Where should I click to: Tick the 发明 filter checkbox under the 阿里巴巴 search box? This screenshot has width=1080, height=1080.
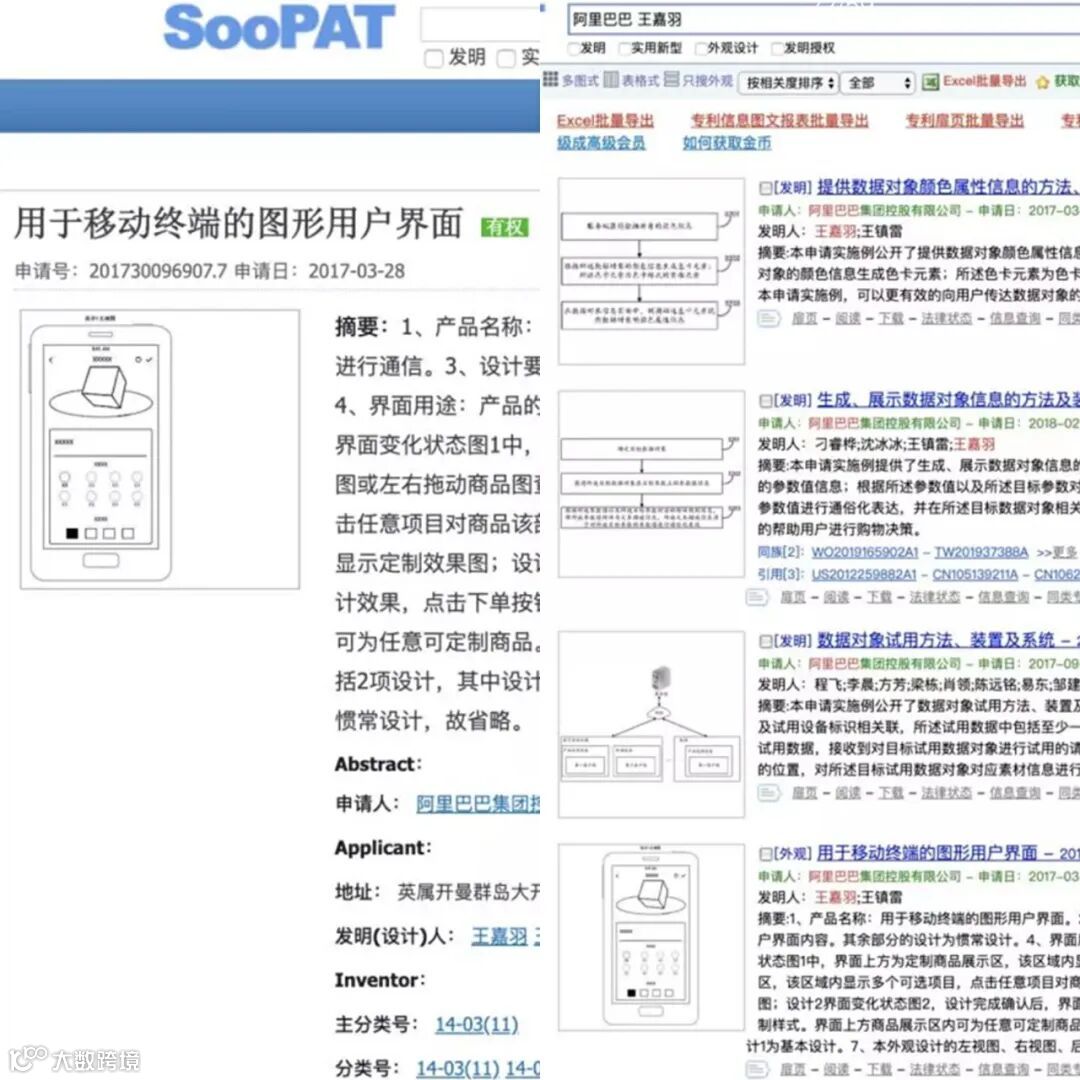click(x=574, y=48)
